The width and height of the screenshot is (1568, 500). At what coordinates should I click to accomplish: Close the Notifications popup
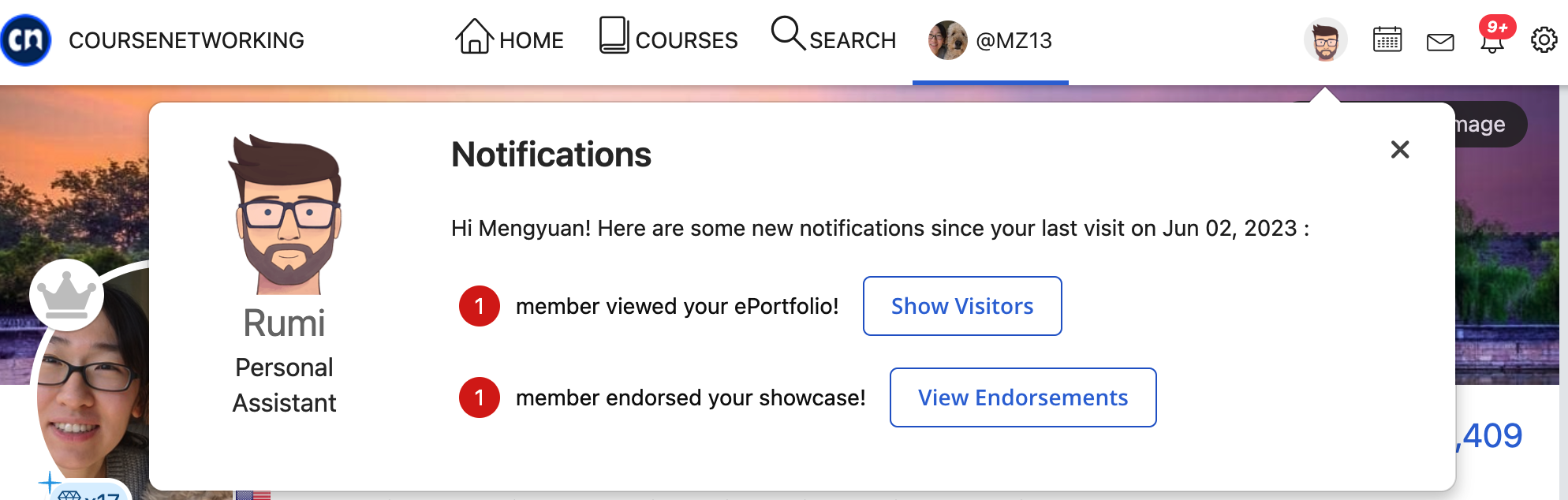point(1400,150)
